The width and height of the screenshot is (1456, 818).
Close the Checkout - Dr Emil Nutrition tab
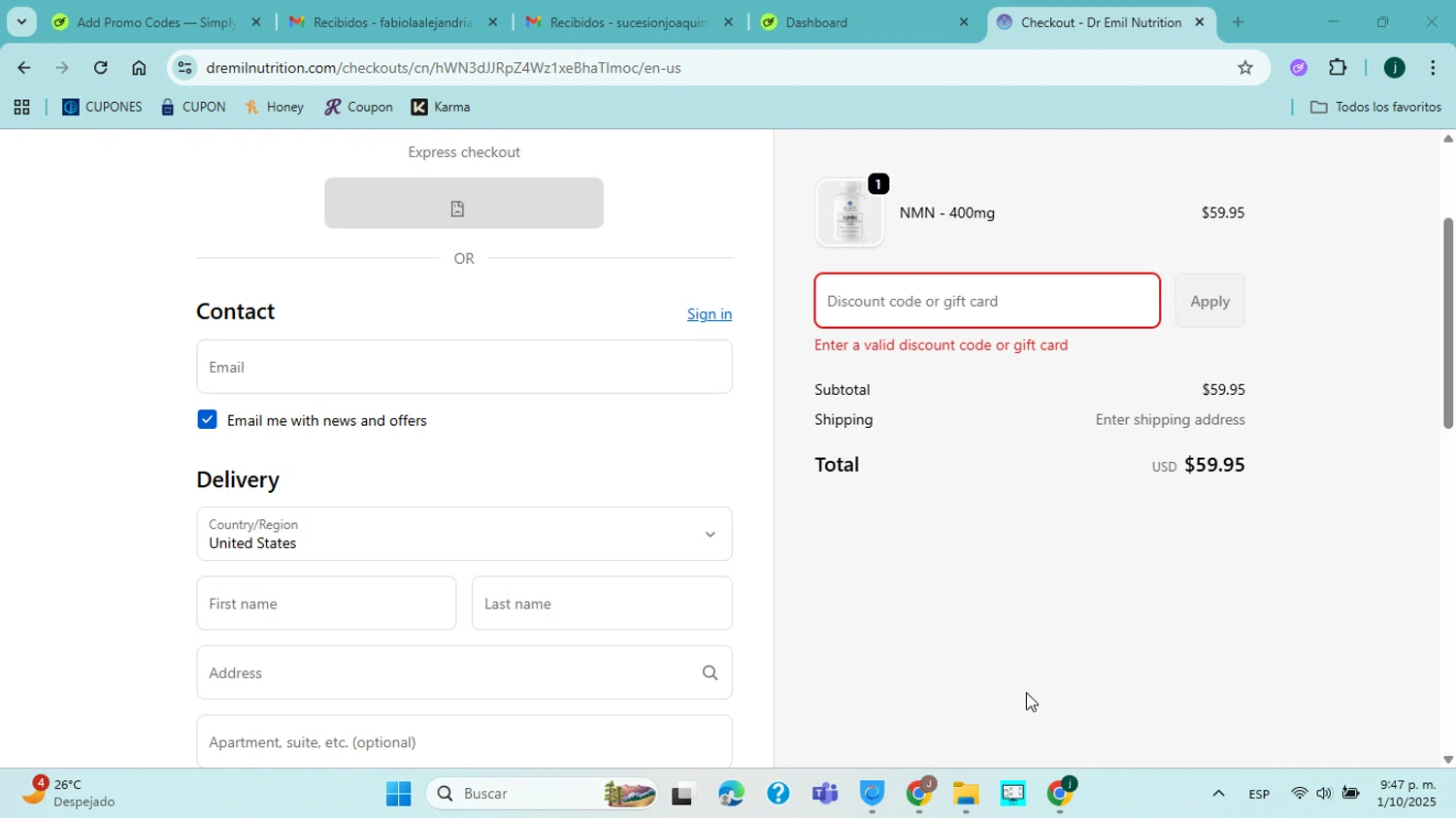[1200, 21]
